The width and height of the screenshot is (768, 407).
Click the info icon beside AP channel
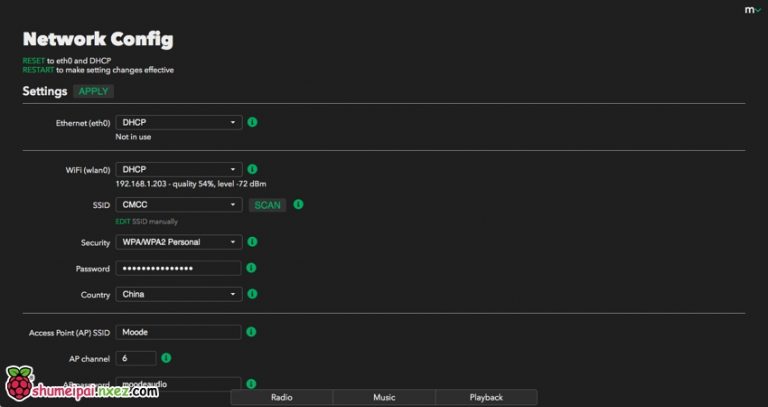(166, 357)
